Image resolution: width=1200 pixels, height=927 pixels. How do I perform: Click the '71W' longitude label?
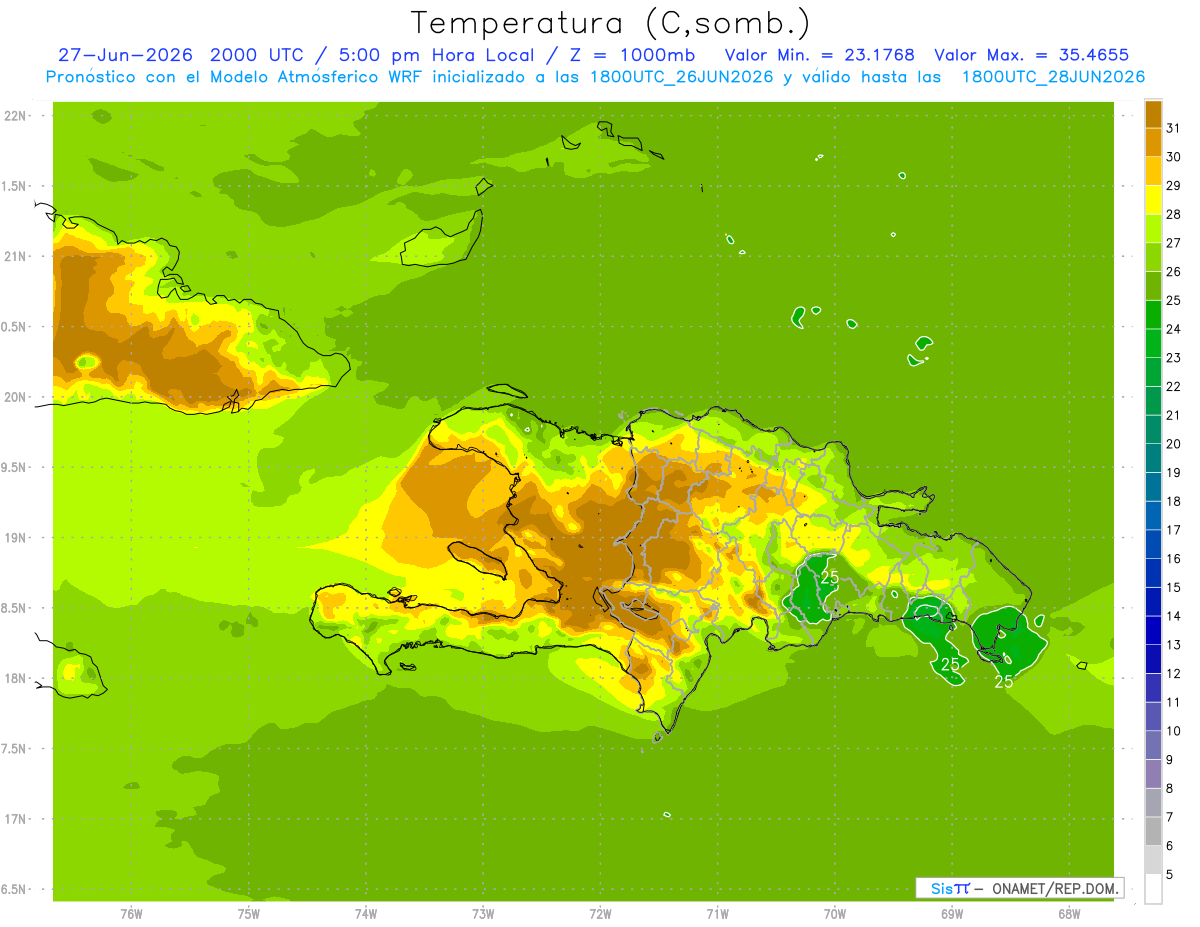click(x=717, y=914)
